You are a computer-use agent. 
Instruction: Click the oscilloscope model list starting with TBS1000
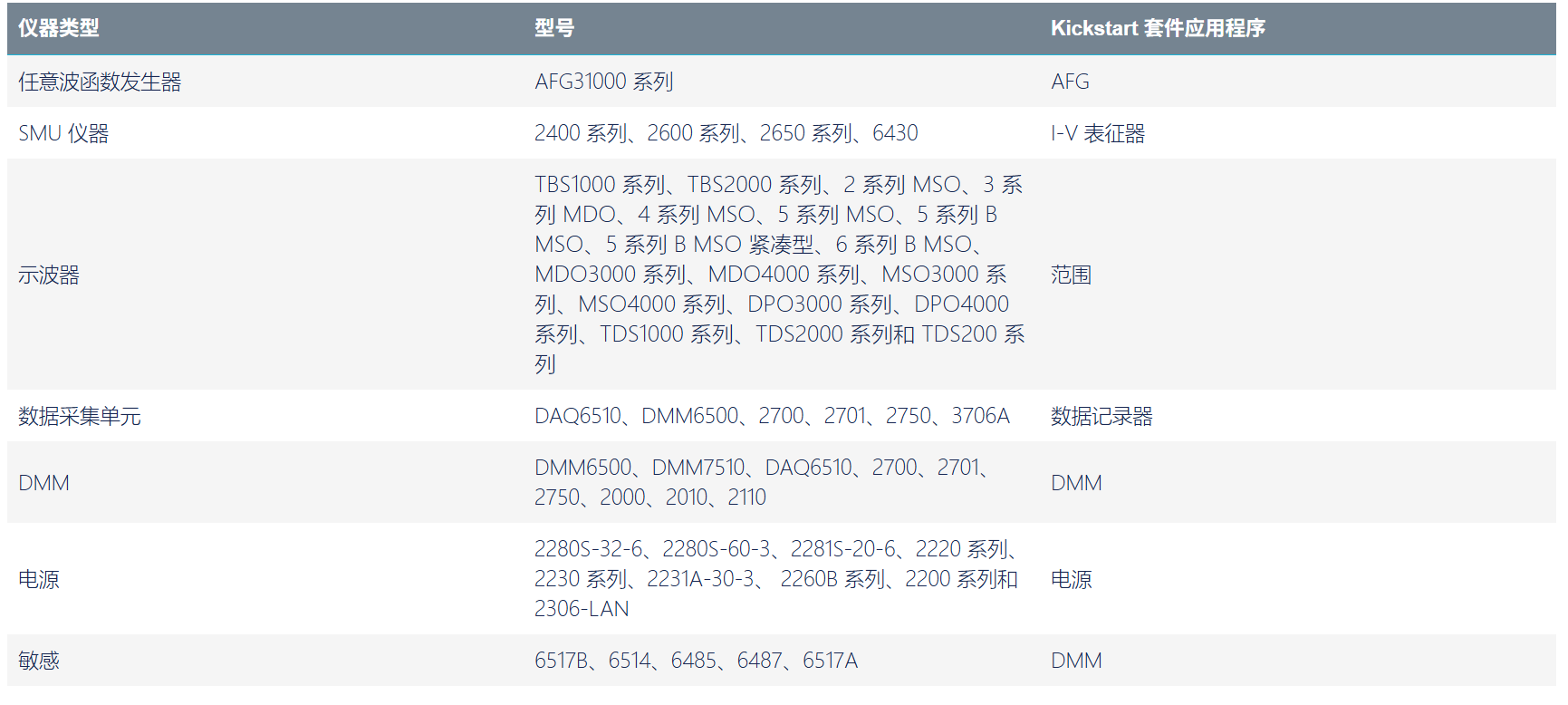(779, 274)
